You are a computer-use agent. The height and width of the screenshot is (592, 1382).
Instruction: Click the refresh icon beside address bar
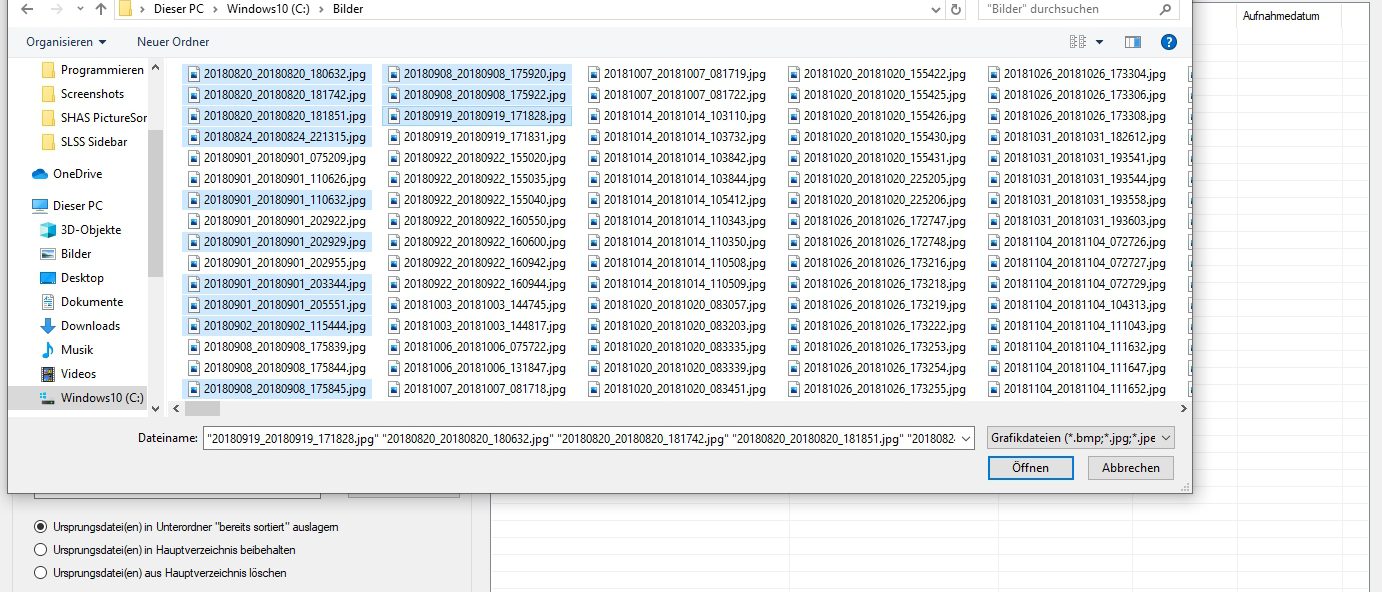tap(956, 9)
